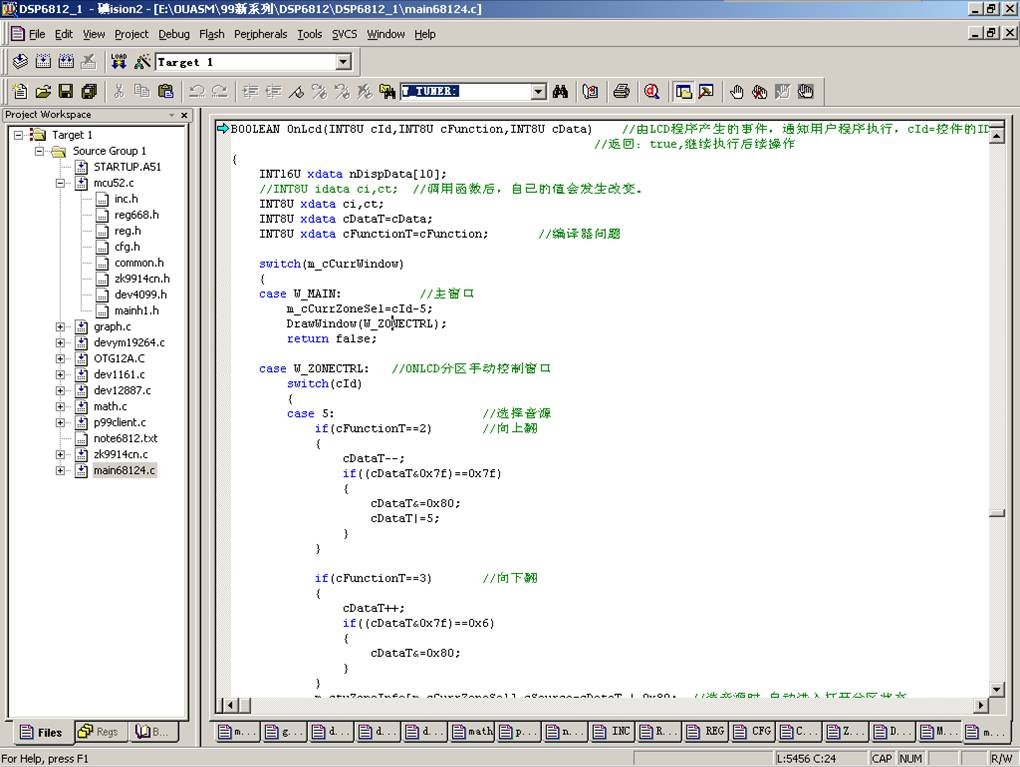The width and height of the screenshot is (1020, 767).
Task: Collapse the Source Group 1 folder
Action: coord(39,151)
